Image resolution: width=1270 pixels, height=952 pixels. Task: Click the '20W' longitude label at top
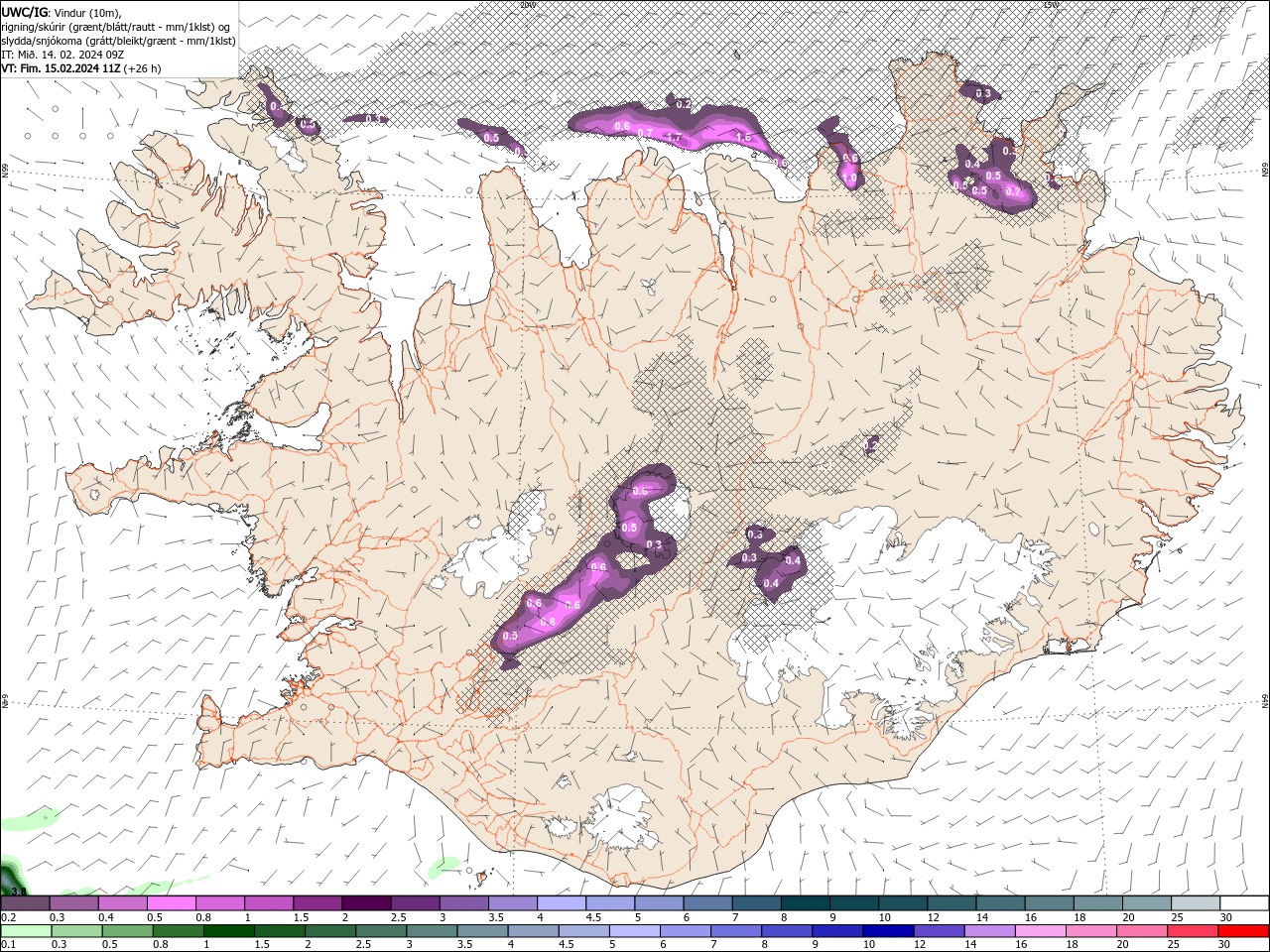click(x=527, y=4)
